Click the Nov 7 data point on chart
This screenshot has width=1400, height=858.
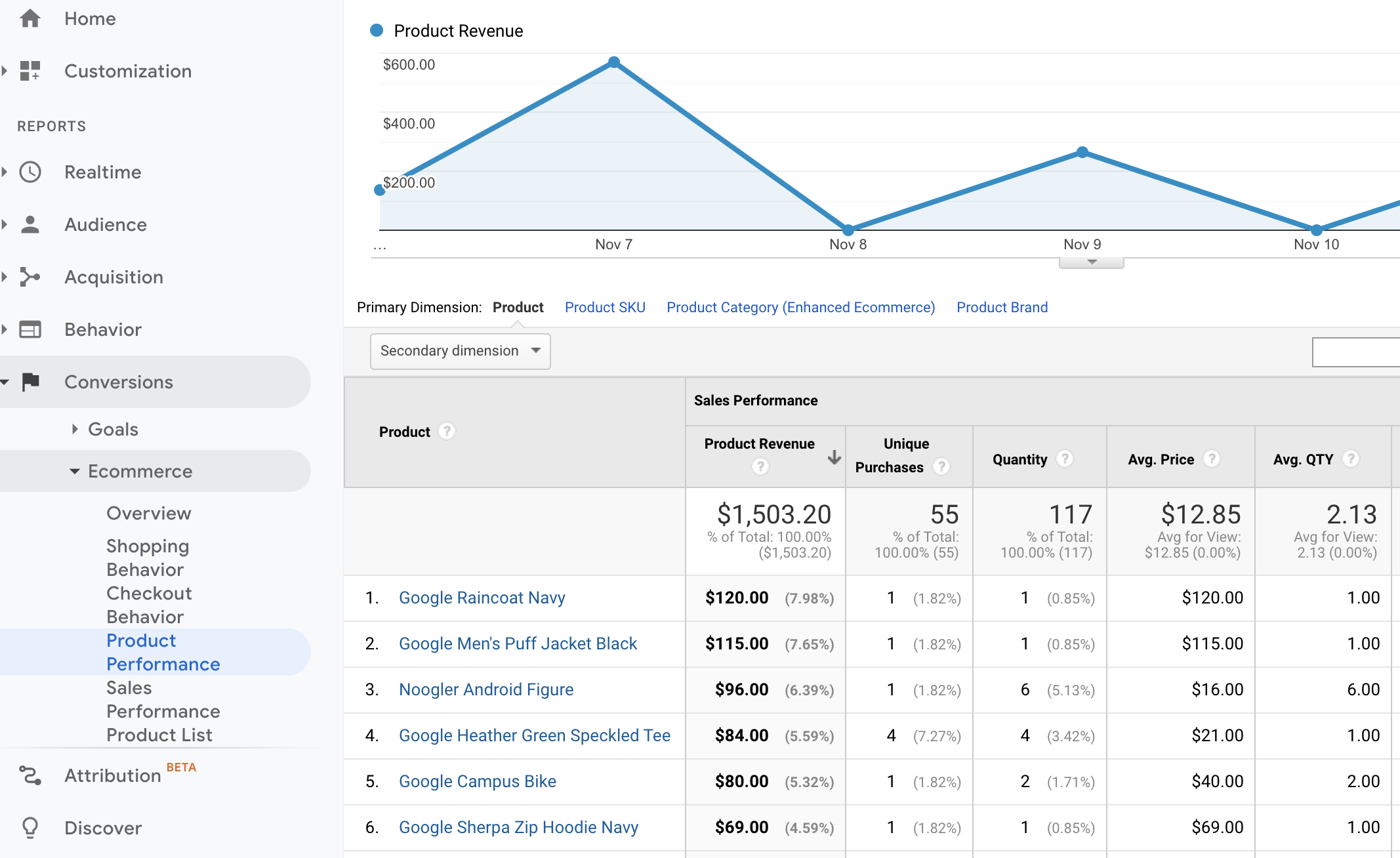pos(614,62)
